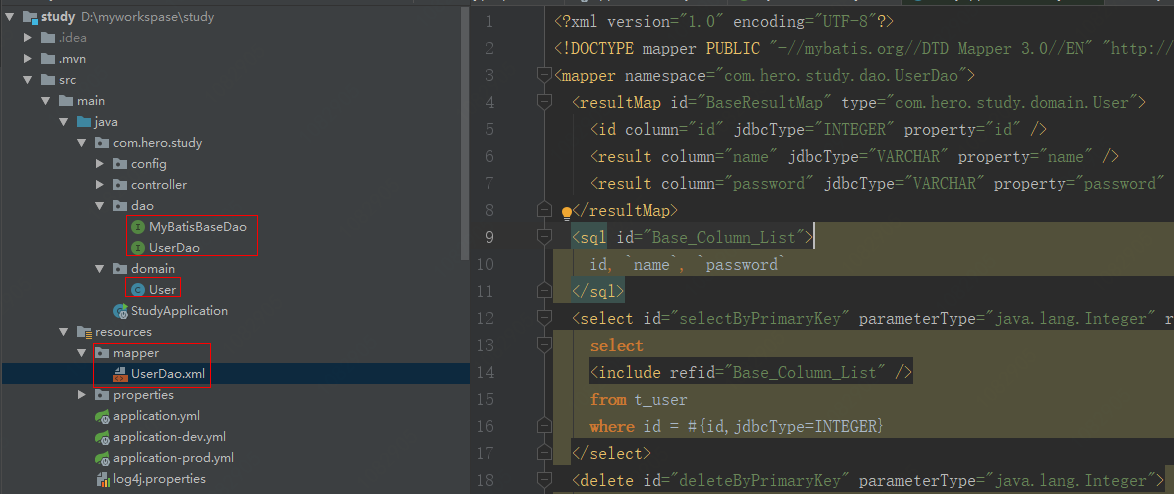Collapse the main folder arrow
This screenshot has width=1174, height=494.
46,100
